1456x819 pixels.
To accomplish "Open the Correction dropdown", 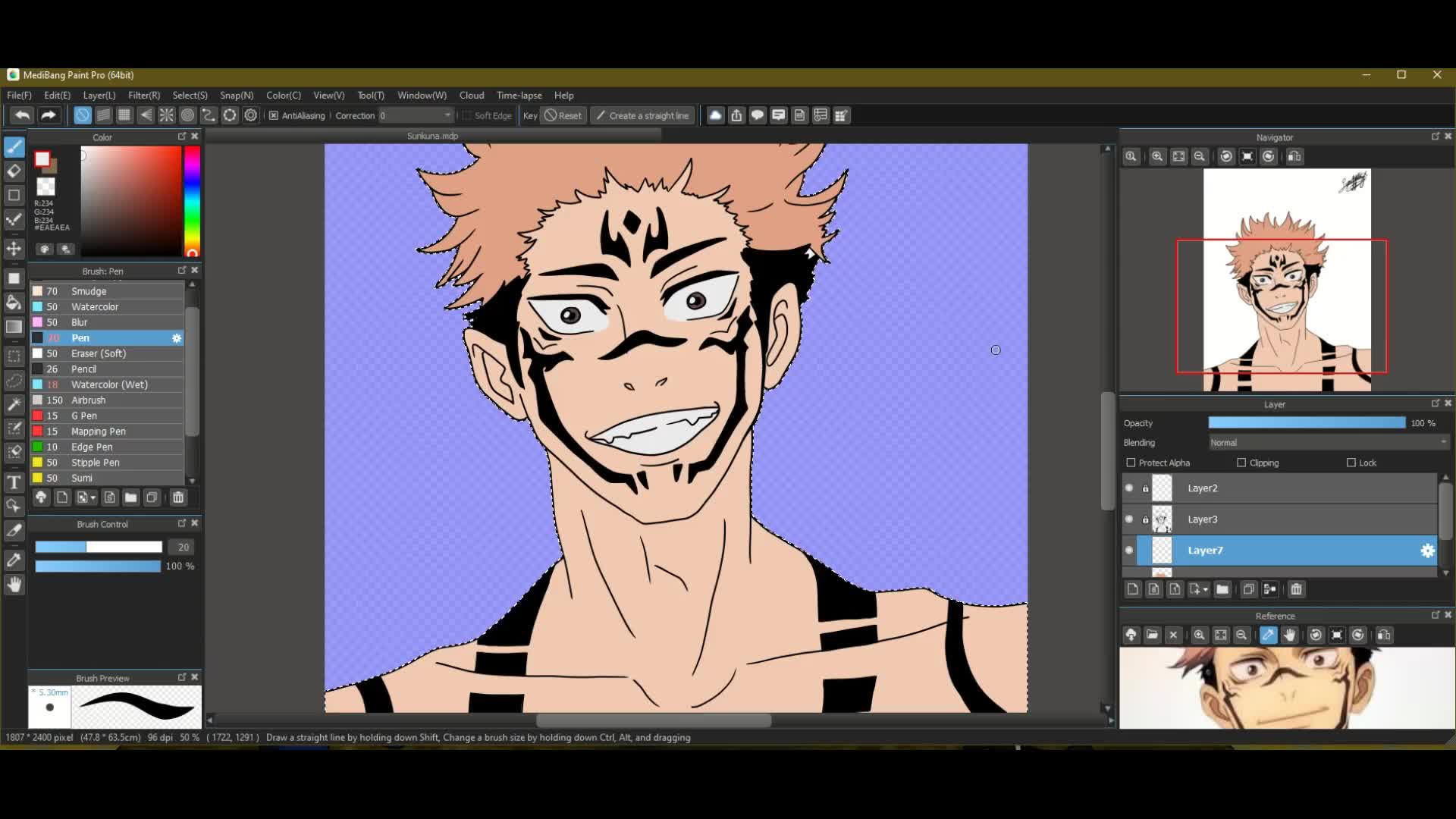I will [416, 115].
